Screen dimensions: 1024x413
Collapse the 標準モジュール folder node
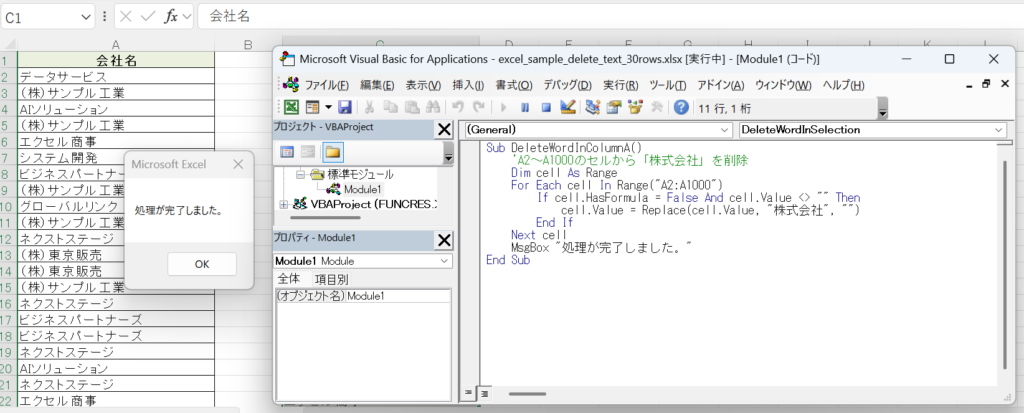pyautogui.click(x=301, y=175)
